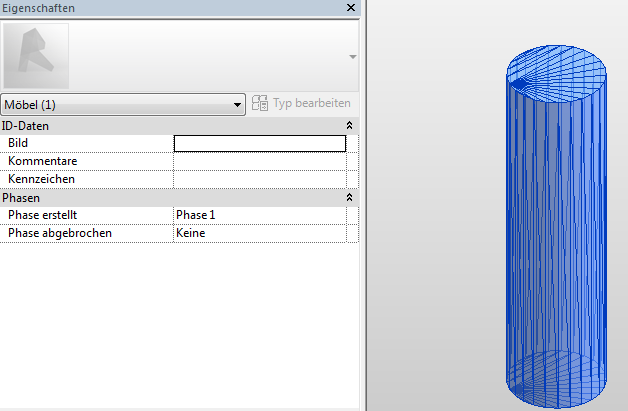Collapse the Phasen section chevron
Viewport: 628px width, 411px height.
tap(349, 198)
